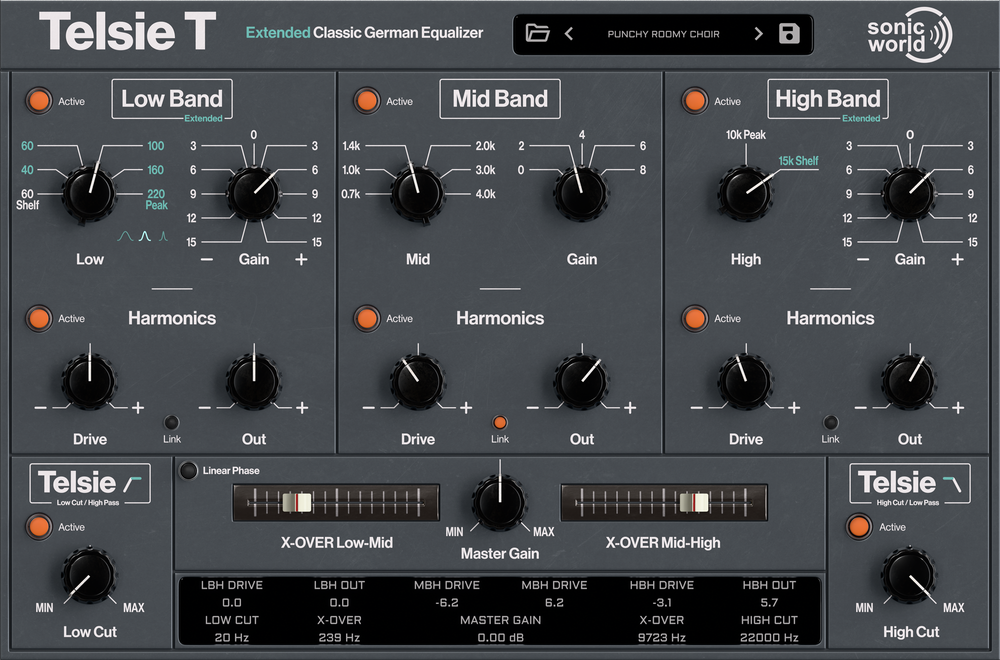Select the High Band section header
This screenshot has height=660, width=1000.
pos(828,98)
